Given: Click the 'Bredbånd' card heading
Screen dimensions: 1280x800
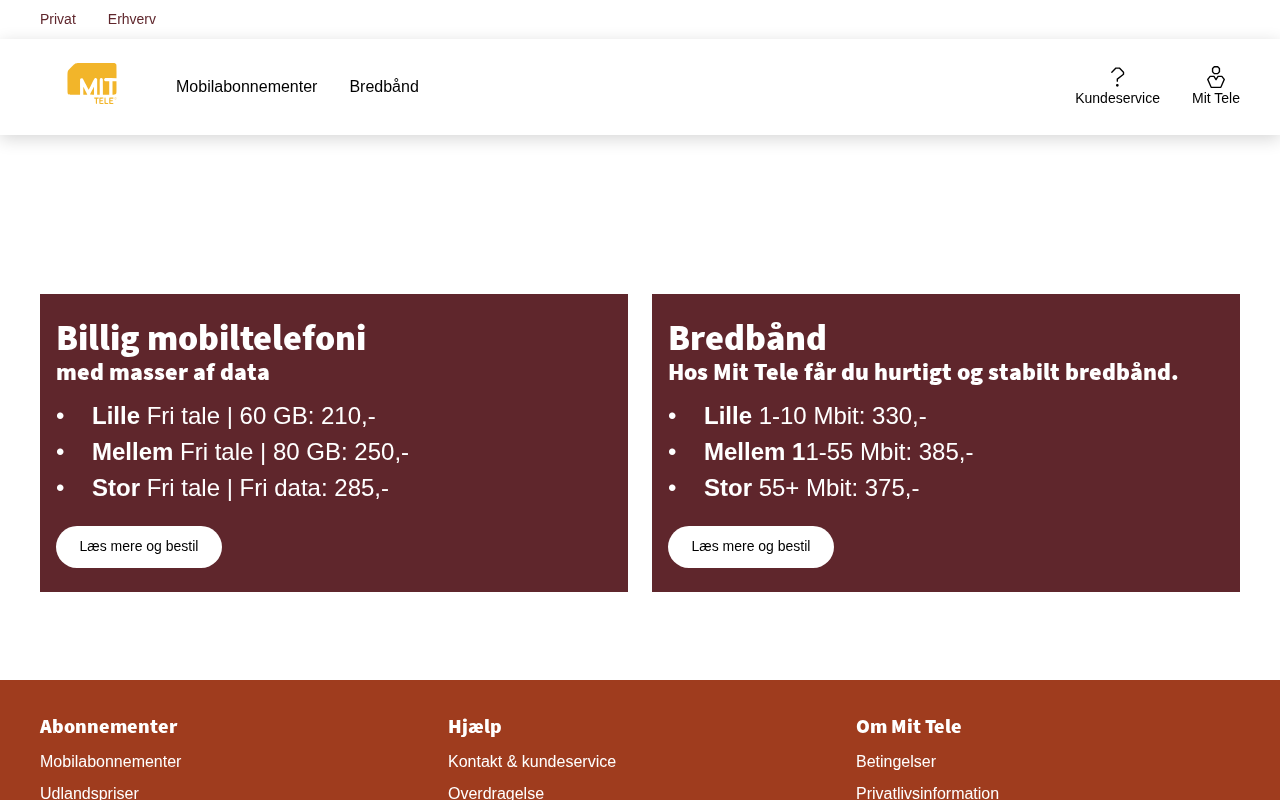Looking at the screenshot, I should 747,338.
